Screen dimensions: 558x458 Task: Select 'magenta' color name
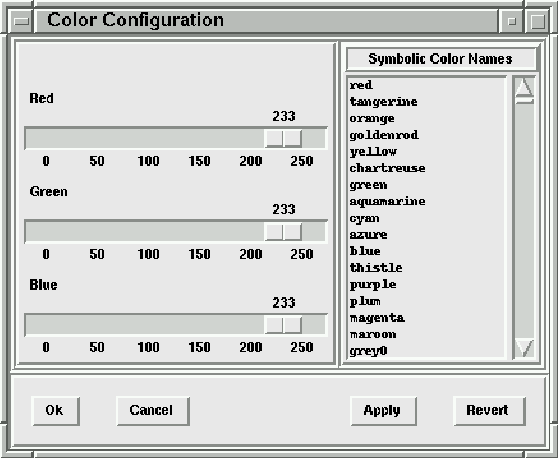coord(426,318)
